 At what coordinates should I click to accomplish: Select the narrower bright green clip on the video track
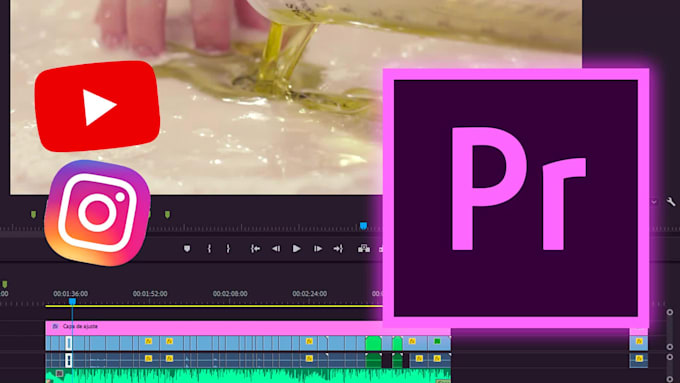pyautogui.click(x=397, y=343)
